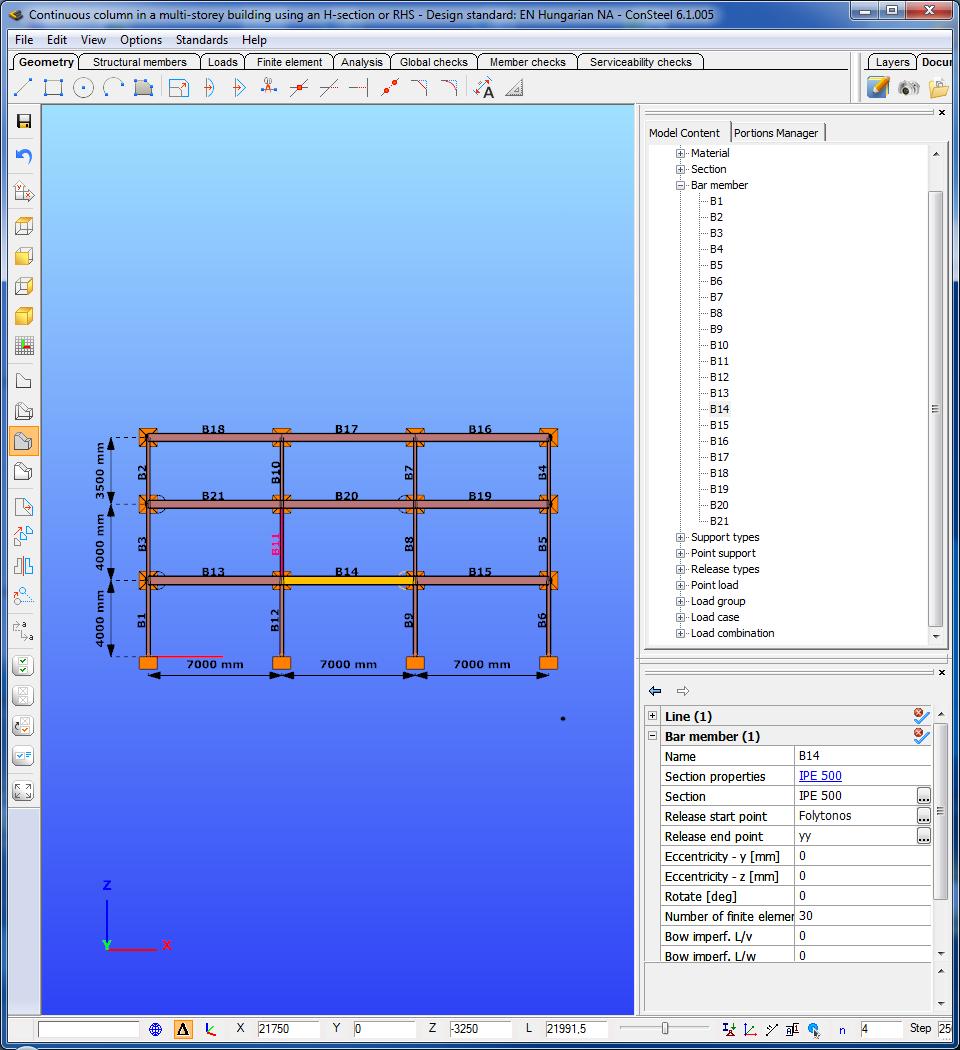Click the ellipsis button in Section row
Viewport: 960px width, 1050px height.
coord(924,796)
